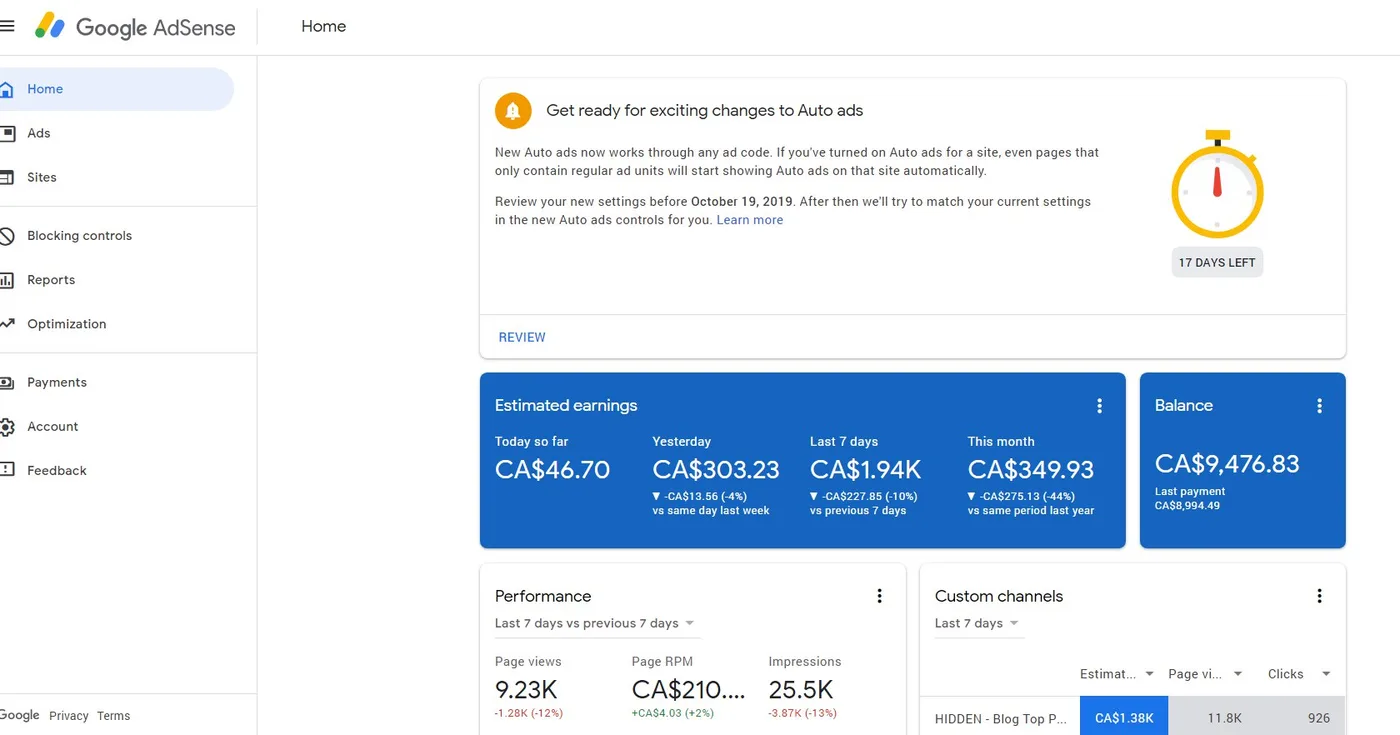
Task: Click Balance amount CA$9,476.83
Action: (1227, 464)
